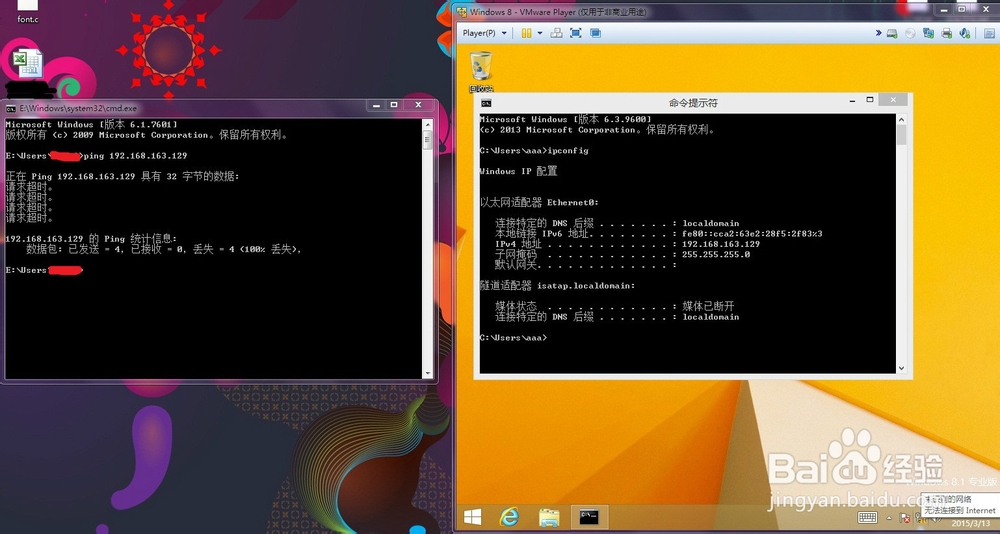Viewport: 1000px width, 534px height.
Task: Switch to Unity mode icon in VMware
Action: (595, 33)
